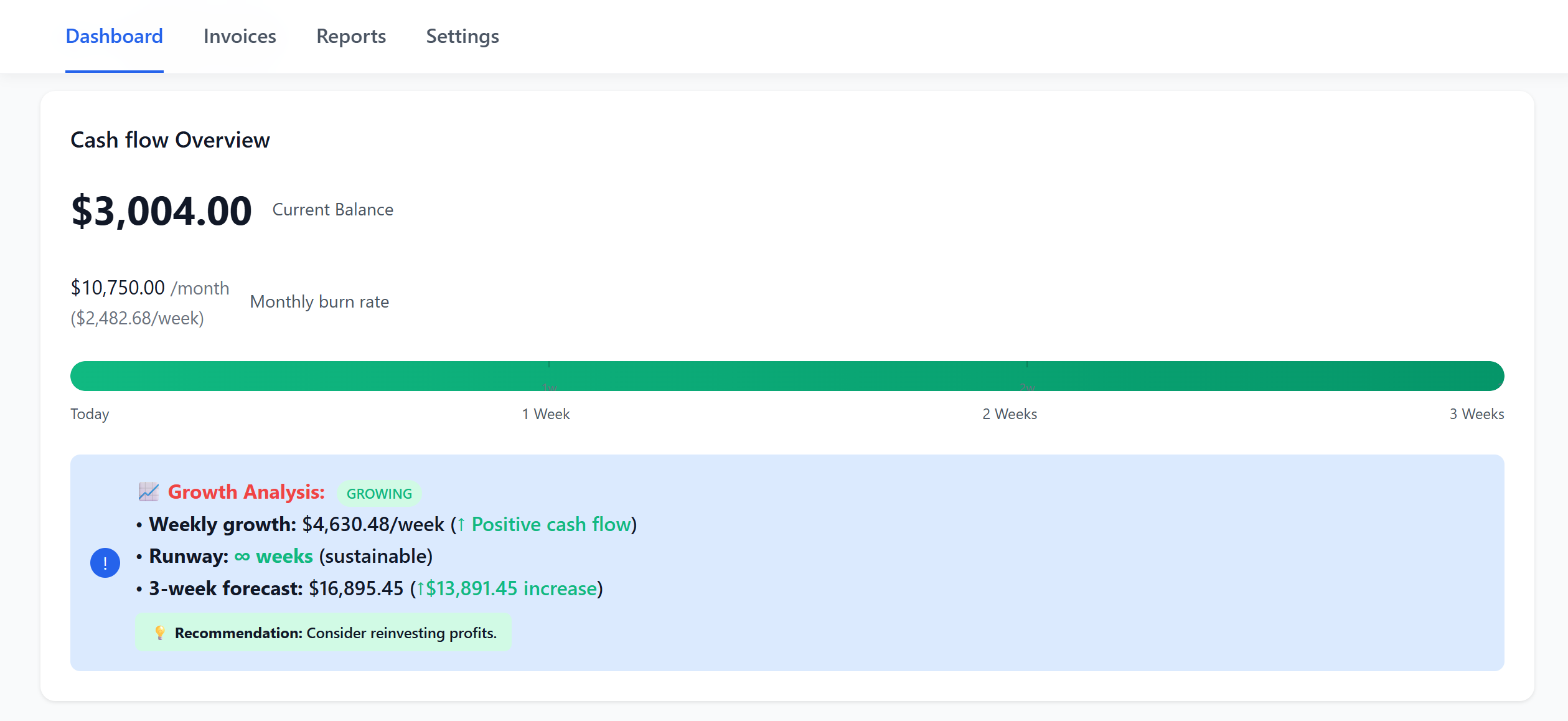This screenshot has height=721, width=1568.
Task: Open the Settings tab
Action: (462, 36)
